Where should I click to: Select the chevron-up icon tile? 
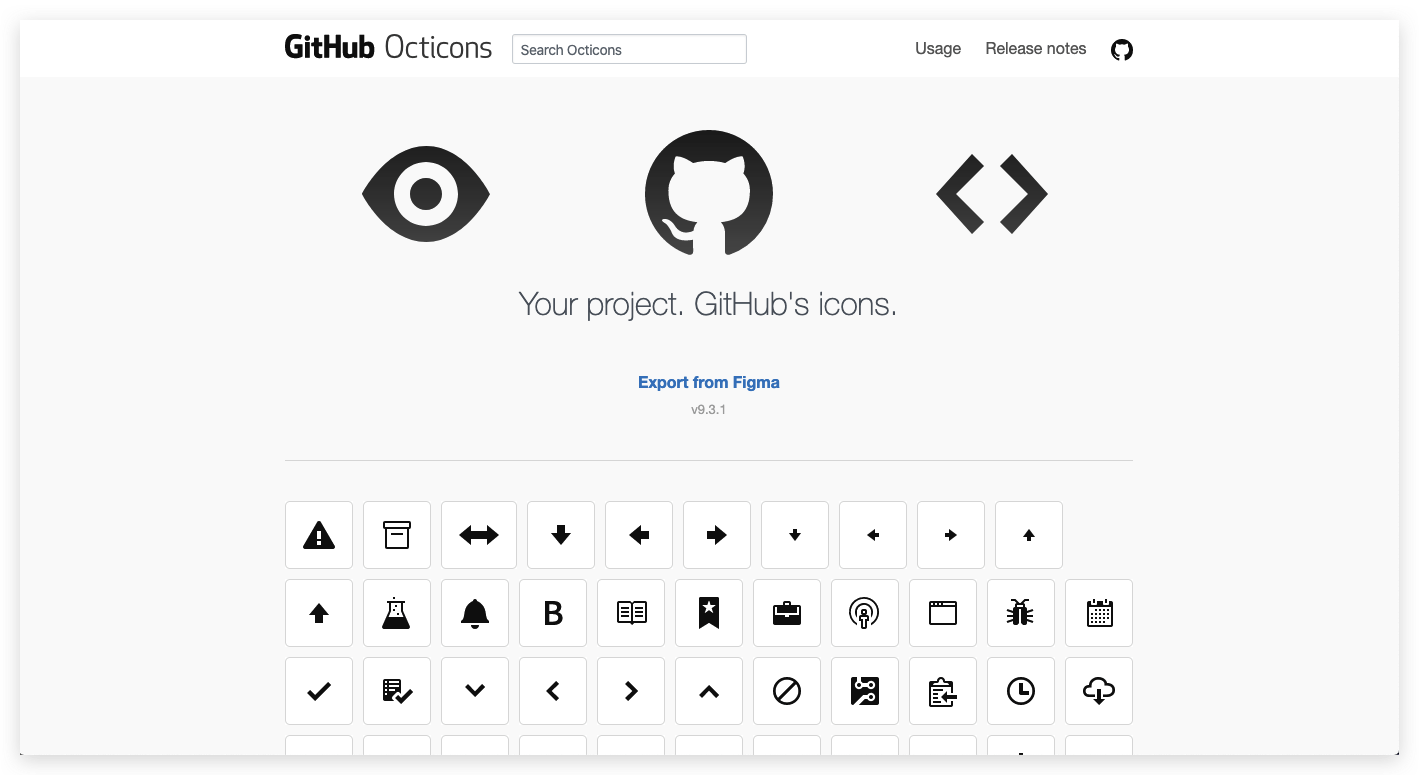[709, 691]
